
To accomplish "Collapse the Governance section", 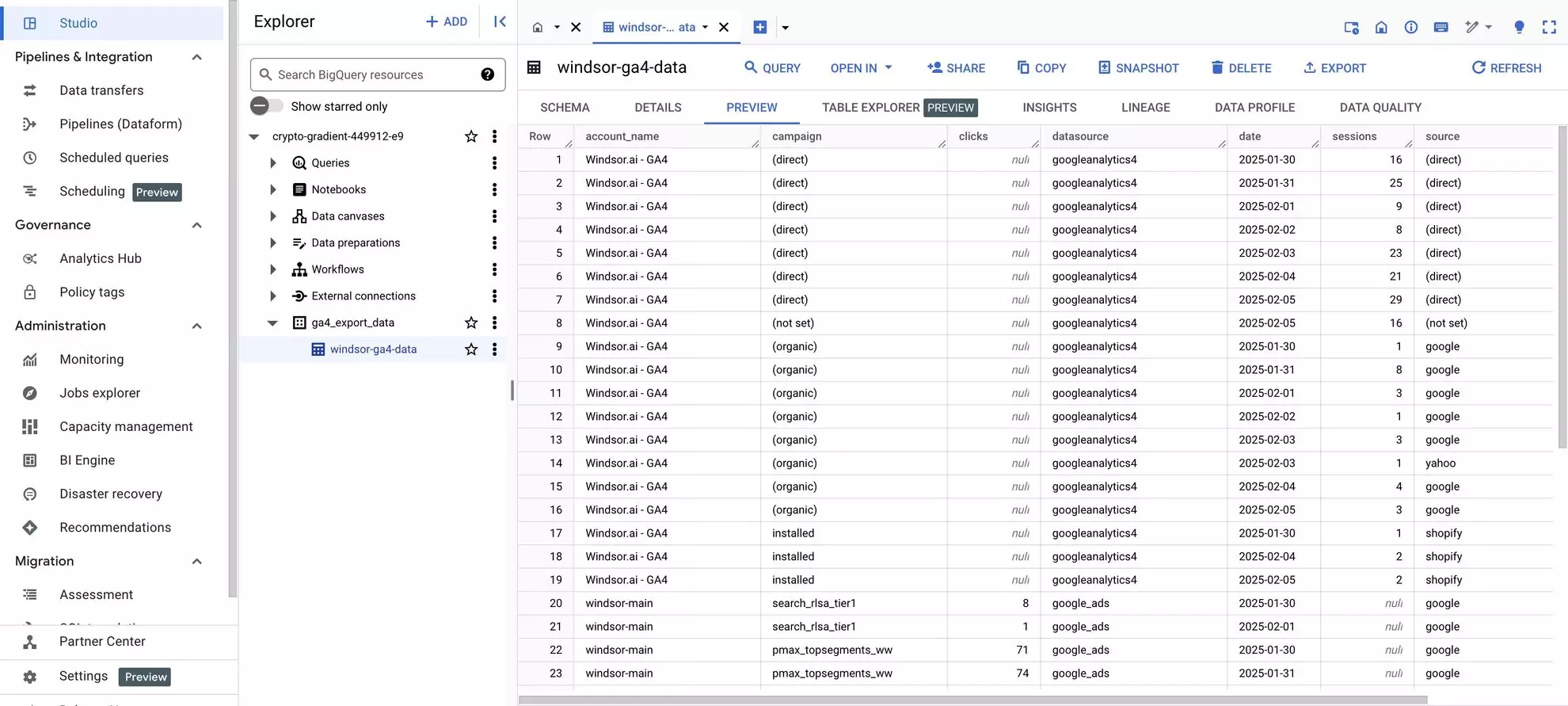I will coord(197,225).
